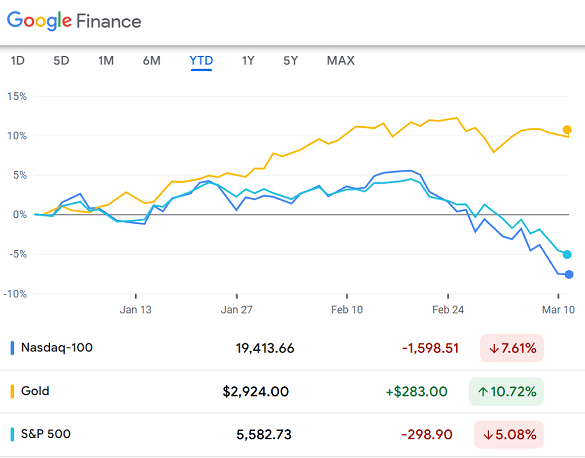
Task: Show the 5Y chart range
Action: tap(291, 60)
